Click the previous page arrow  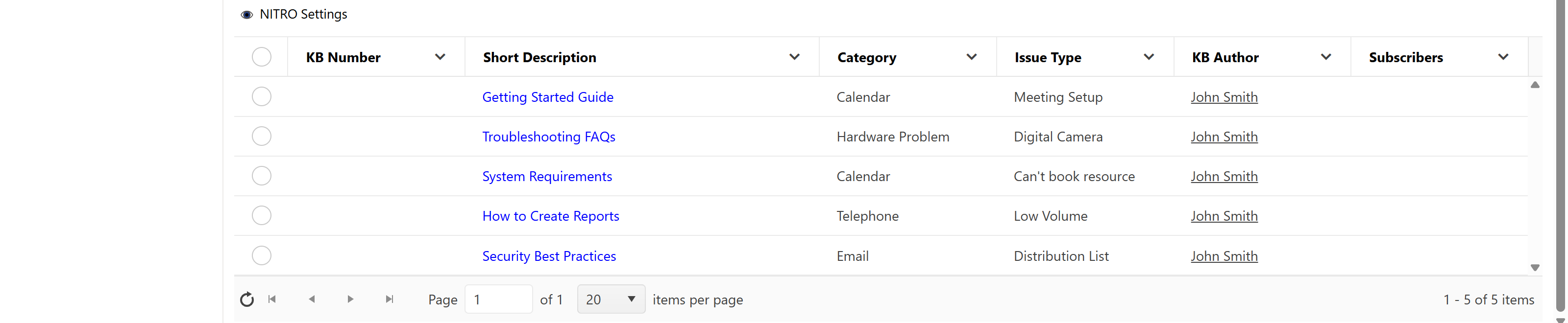(x=312, y=300)
